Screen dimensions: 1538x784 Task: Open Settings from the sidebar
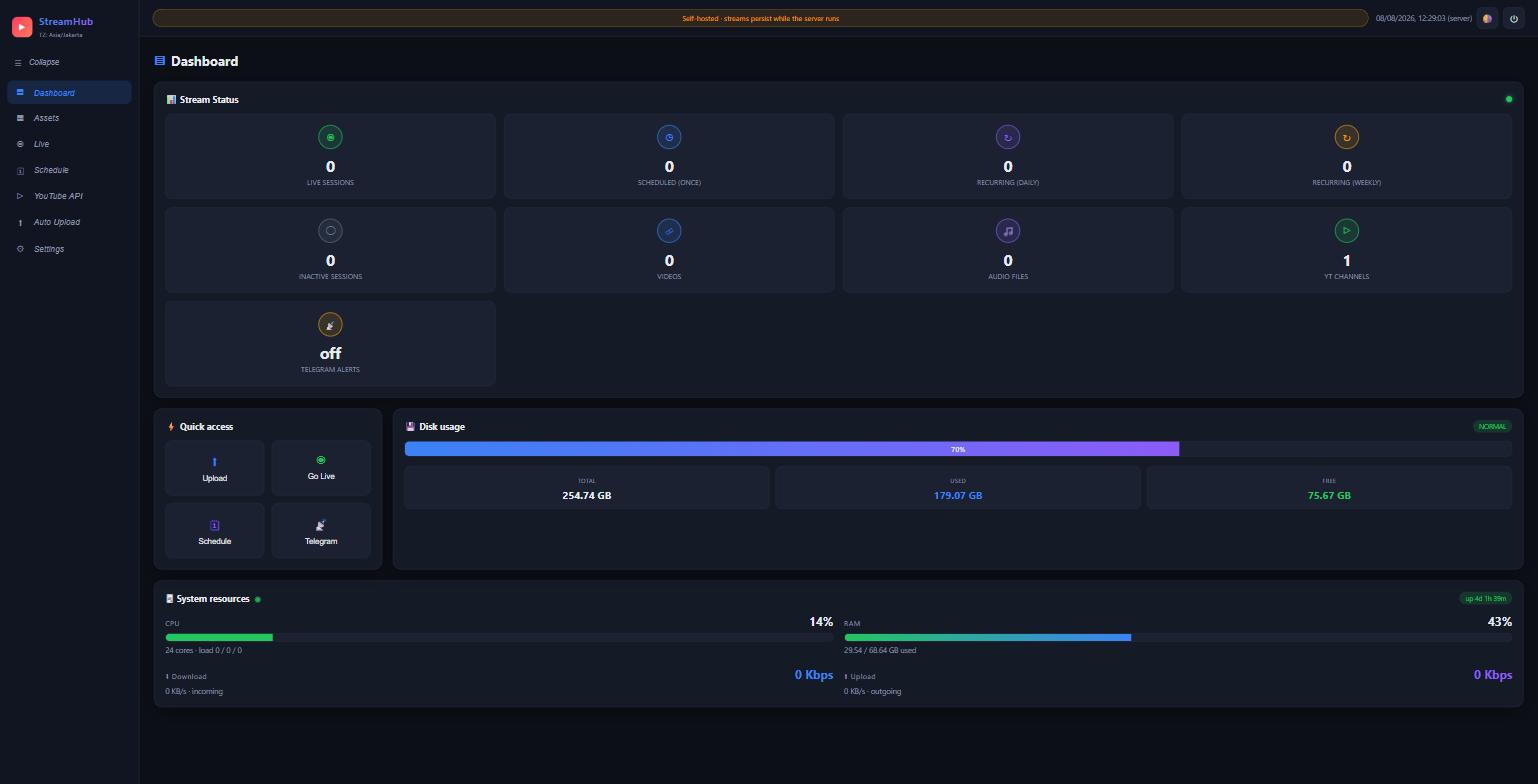[69, 249]
